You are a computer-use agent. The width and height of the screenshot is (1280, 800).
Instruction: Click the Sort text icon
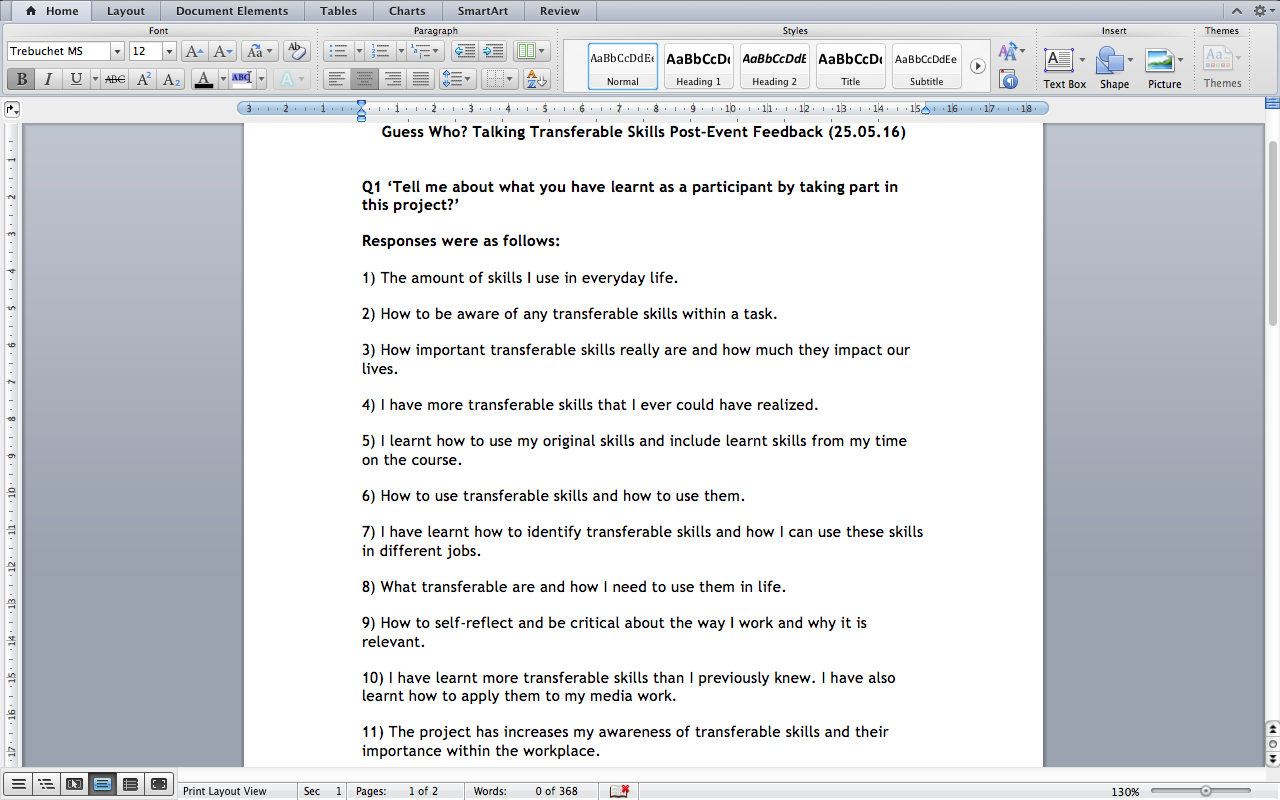click(x=536, y=79)
